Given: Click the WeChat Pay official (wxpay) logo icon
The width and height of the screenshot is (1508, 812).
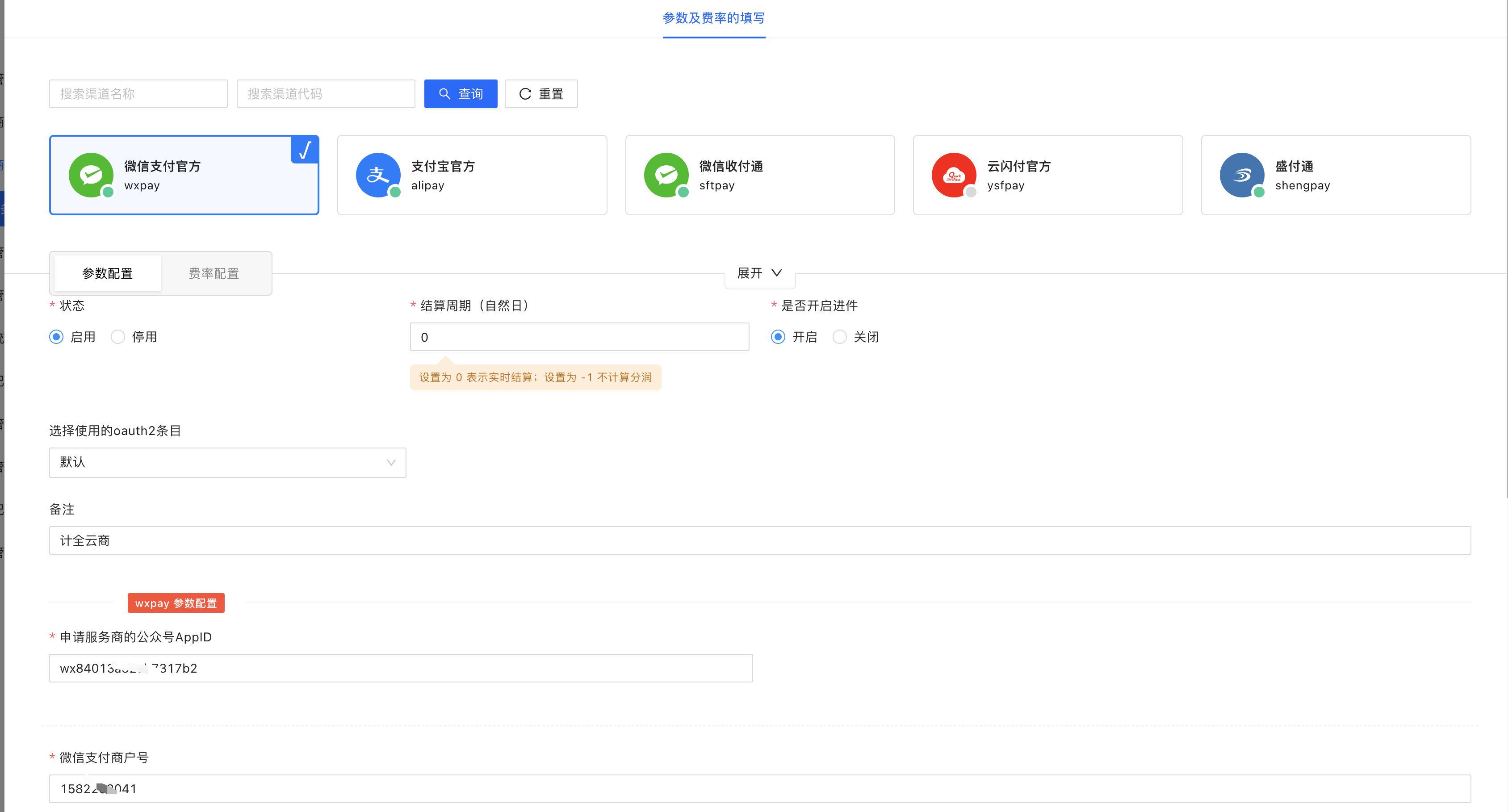Looking at the screenshot, I should pos(91,175).
